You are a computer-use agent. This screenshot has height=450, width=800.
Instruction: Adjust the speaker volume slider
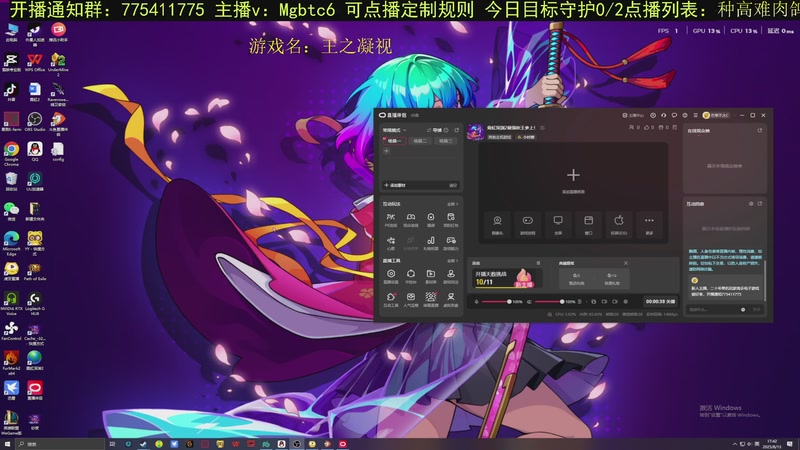click(x=549, y=302)
